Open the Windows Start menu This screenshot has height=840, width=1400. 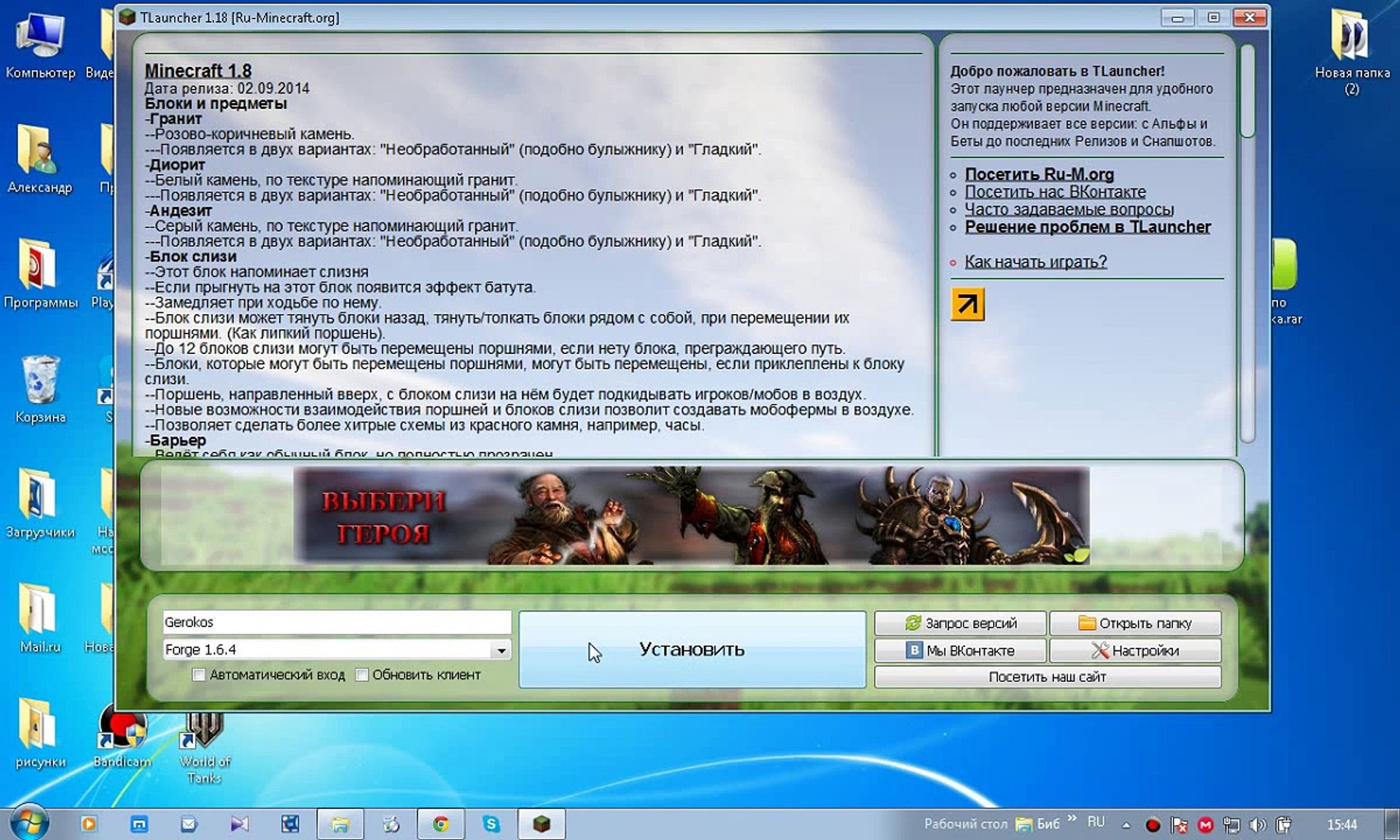pos(29,822)
